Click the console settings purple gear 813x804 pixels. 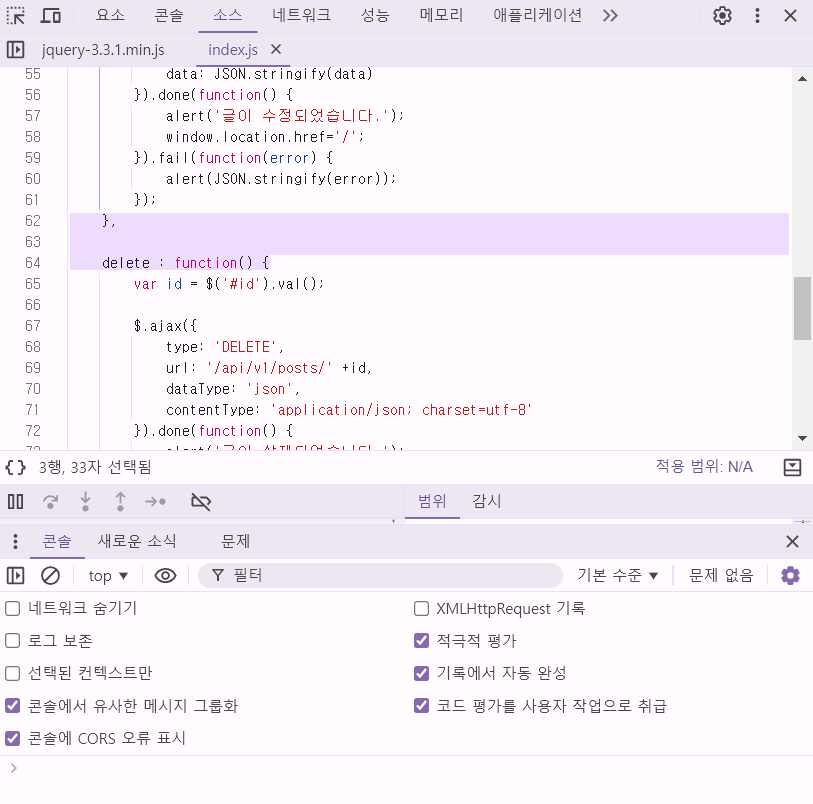point(790,575)
